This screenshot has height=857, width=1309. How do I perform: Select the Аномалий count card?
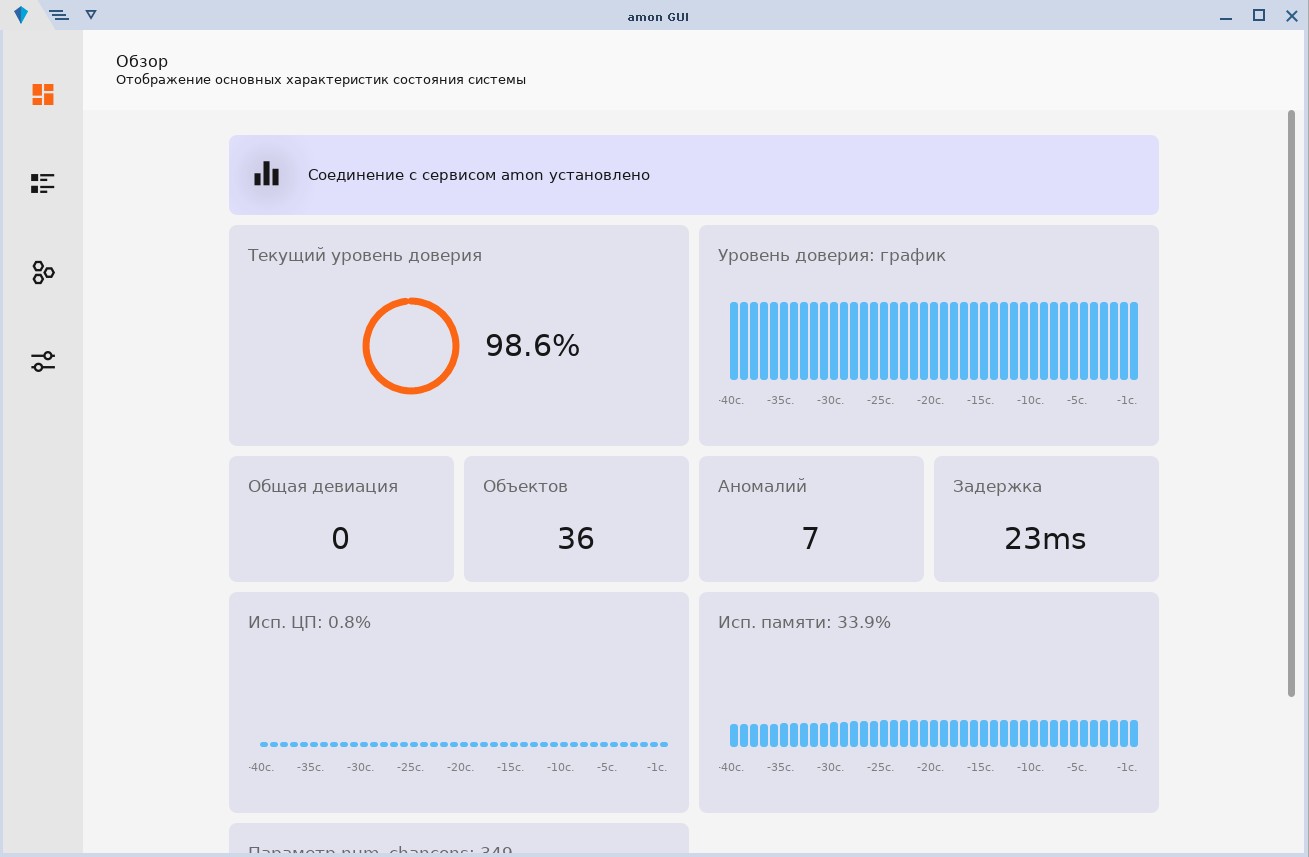tap(811, 519)
